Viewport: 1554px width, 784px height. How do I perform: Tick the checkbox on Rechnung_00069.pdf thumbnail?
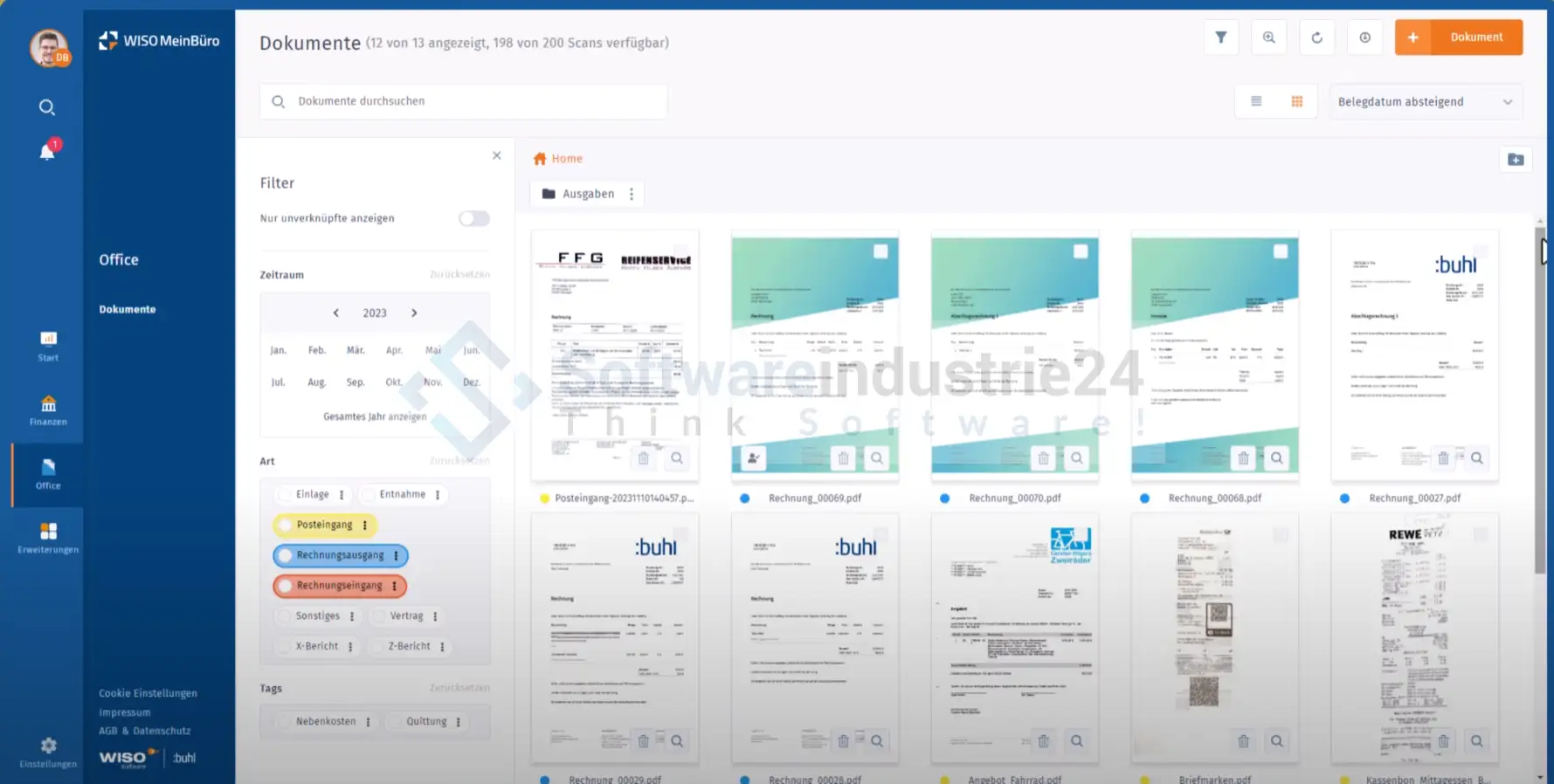pos(881,251)
